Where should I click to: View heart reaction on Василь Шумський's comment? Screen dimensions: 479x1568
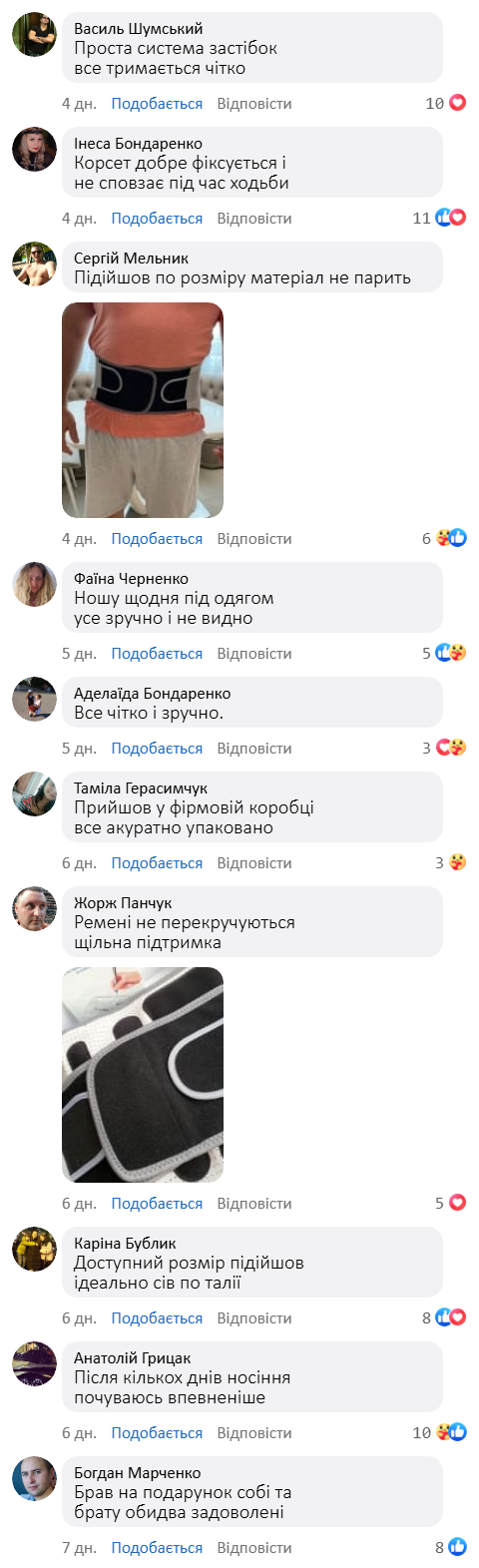pos(458,103)
